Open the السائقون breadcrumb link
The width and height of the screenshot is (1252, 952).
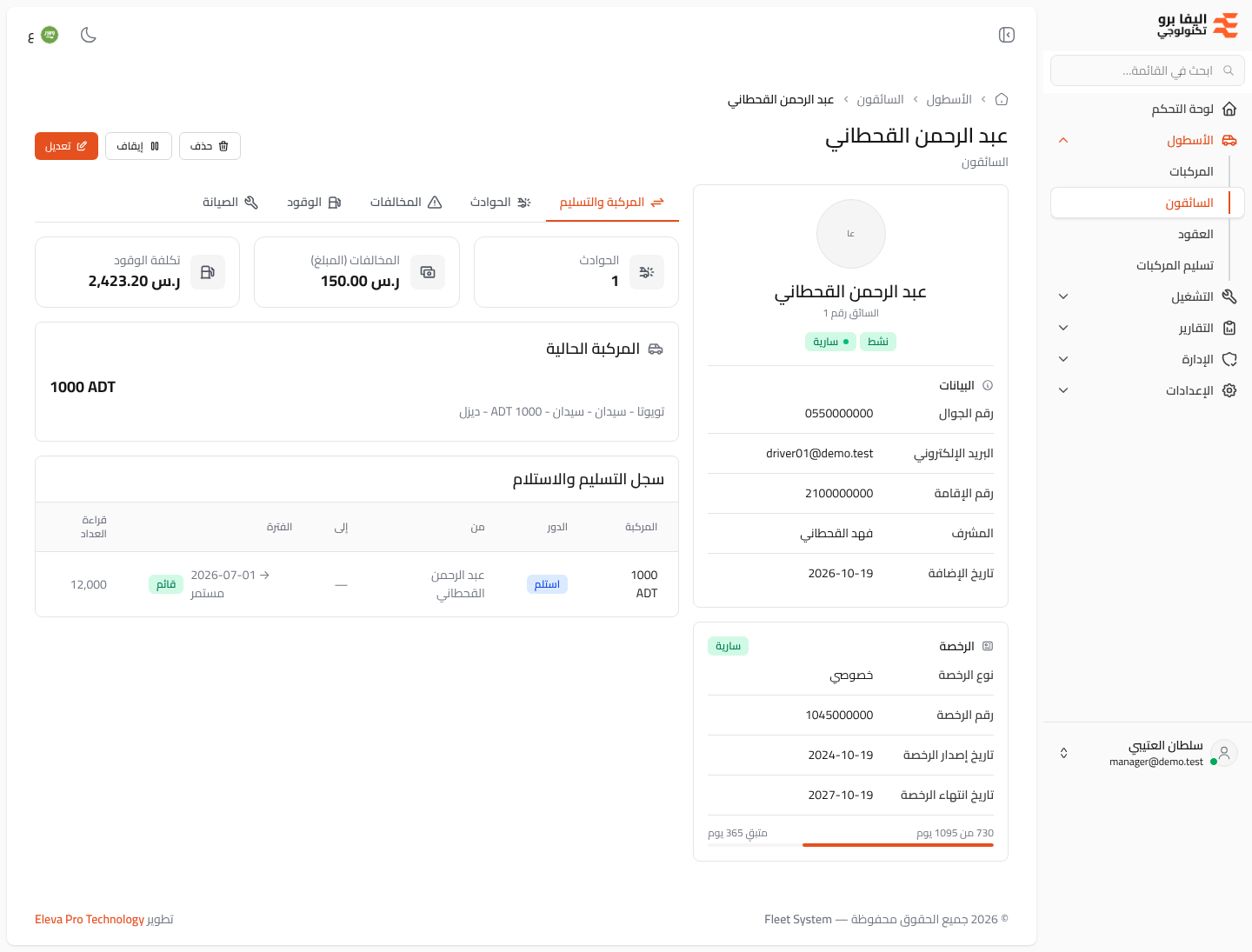880,99
